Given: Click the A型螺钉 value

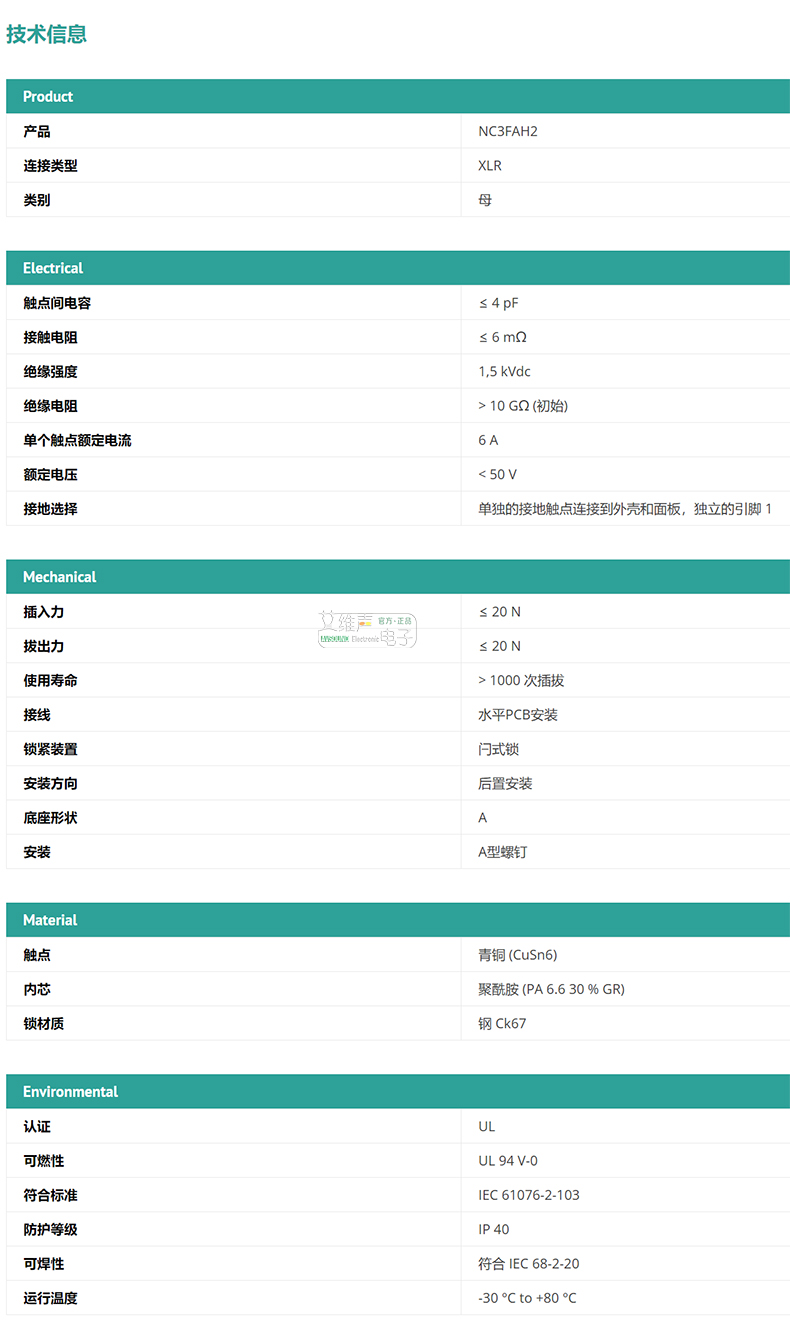Looking at the screenshot, I should 503,852.
